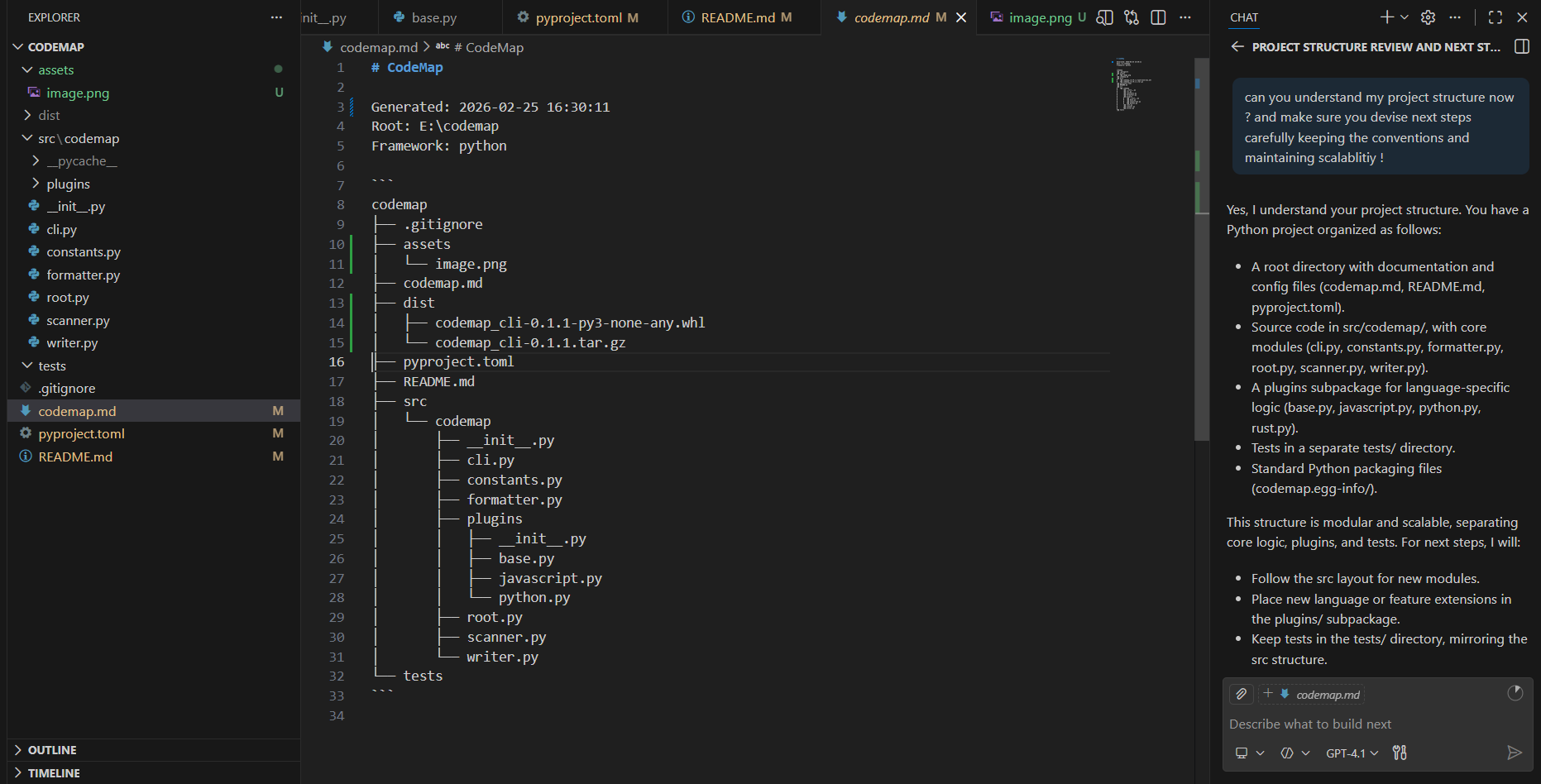The image size is (1541, 784).
Task: Click the Python icon of cli.py
Action: point(34,229)
